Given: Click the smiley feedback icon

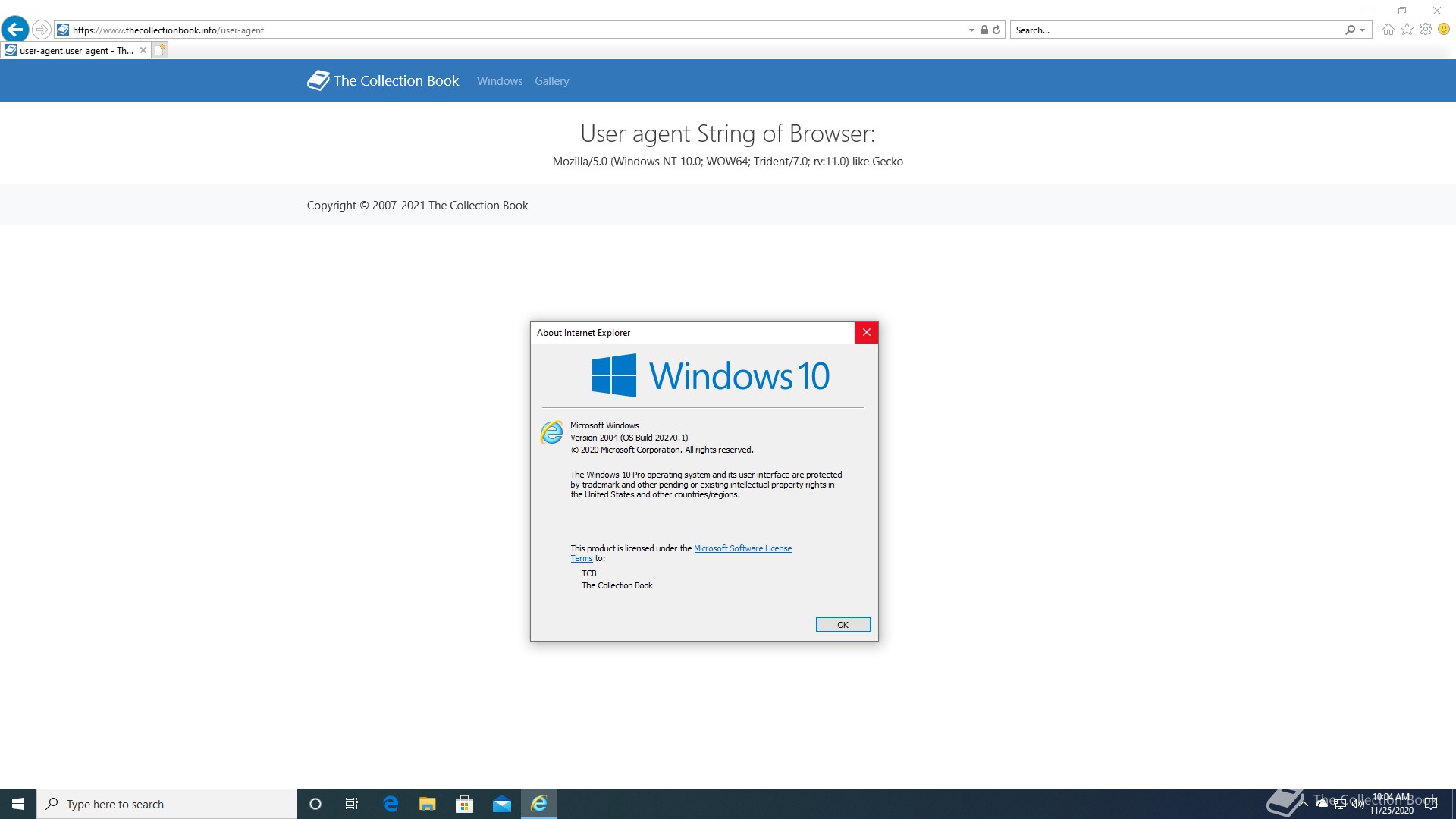Looking at the screenshot, I should pos(1444,30).
